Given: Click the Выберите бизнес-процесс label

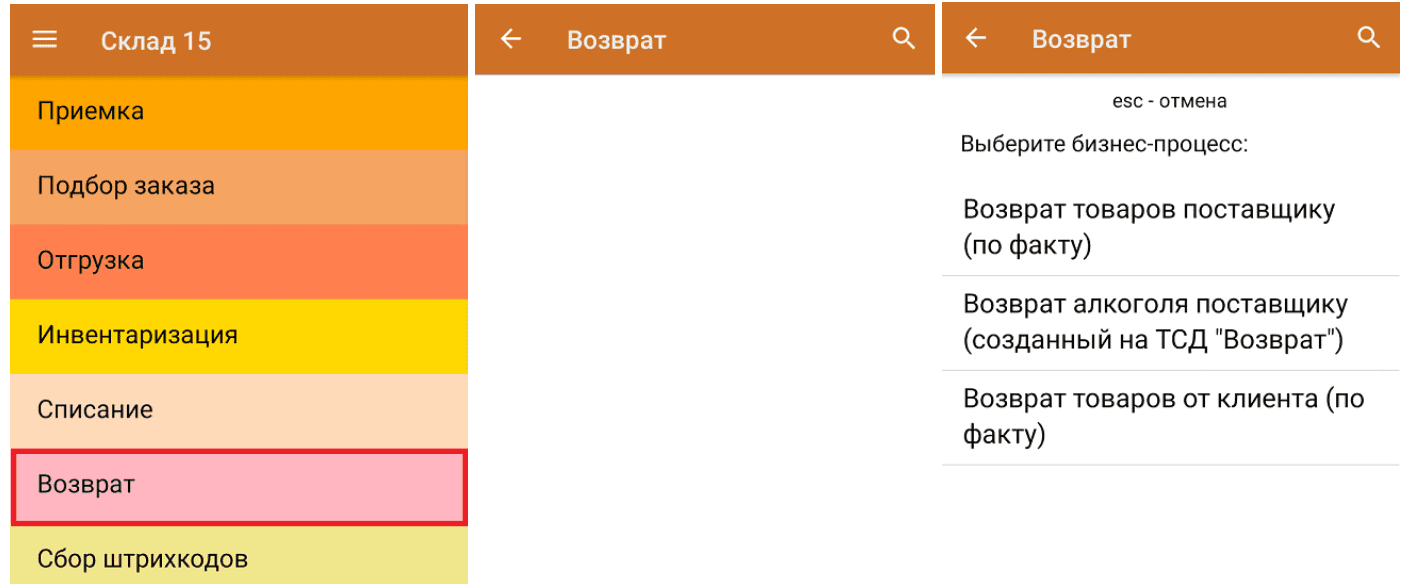Looking at the screenshot, I should pos(1104,144).
